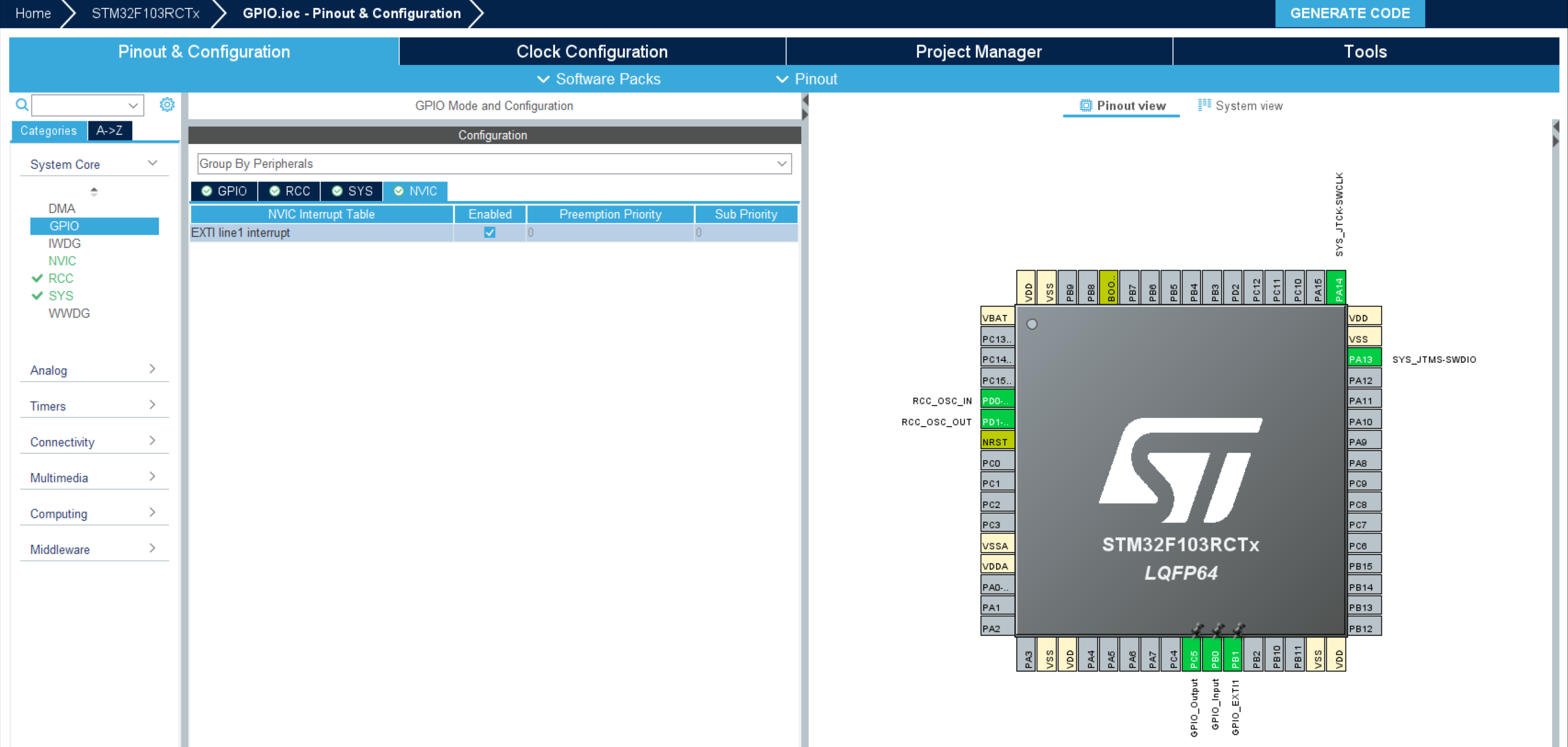Open WWDG in System Core list
1568x747 pixels.
[69, 313]
